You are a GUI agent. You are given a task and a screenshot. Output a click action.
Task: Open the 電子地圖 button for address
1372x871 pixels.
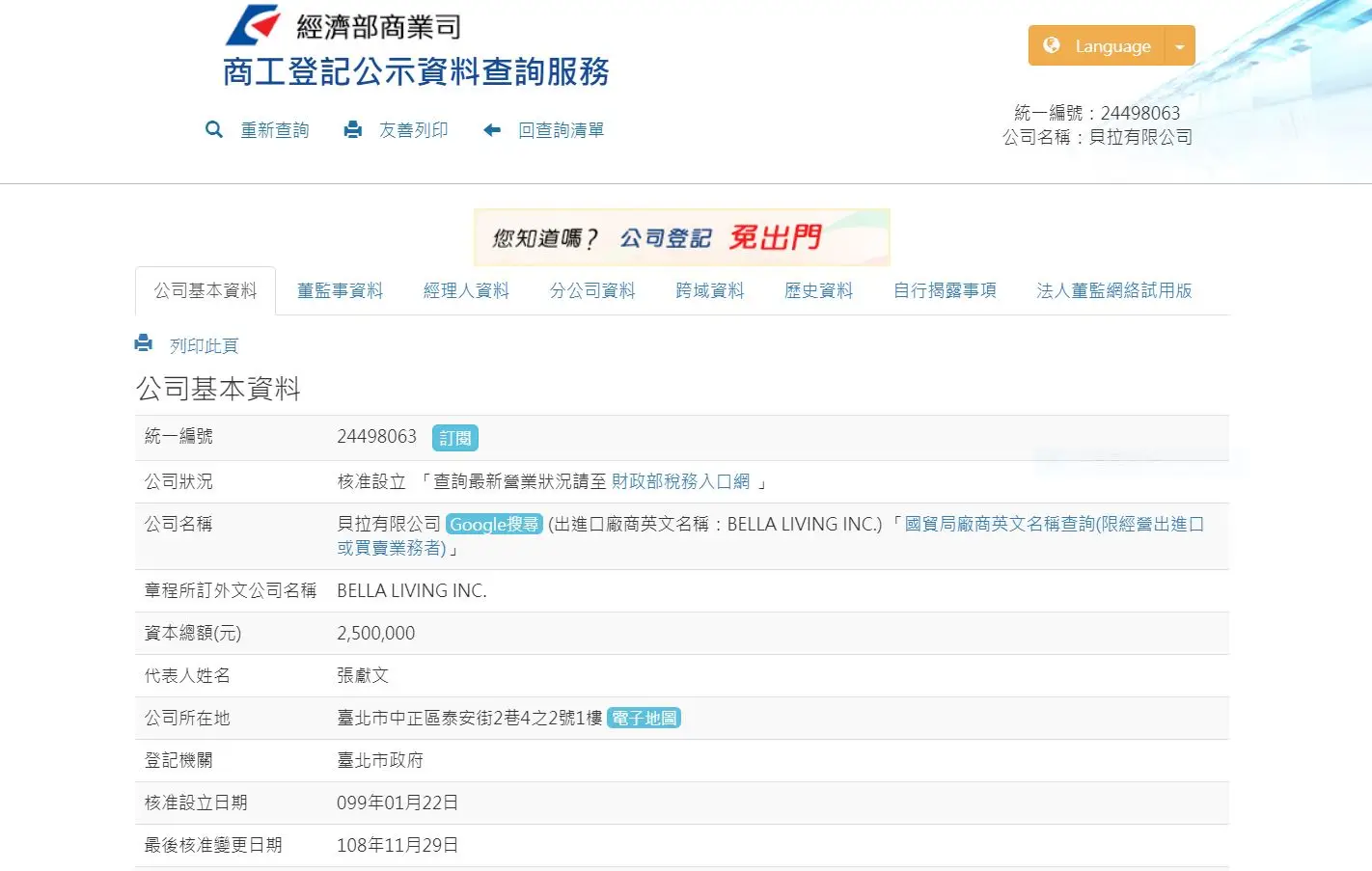(x=644, y=719)
